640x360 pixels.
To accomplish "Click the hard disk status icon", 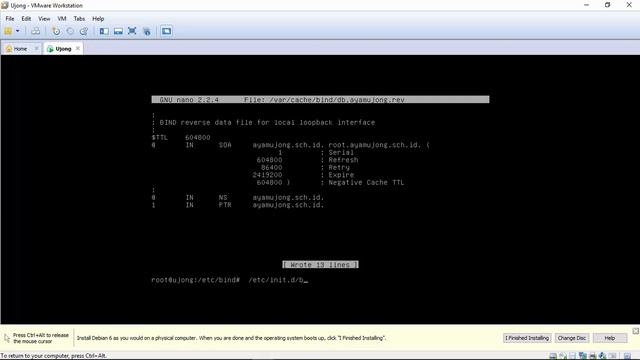I will click(x=553, y=356).
